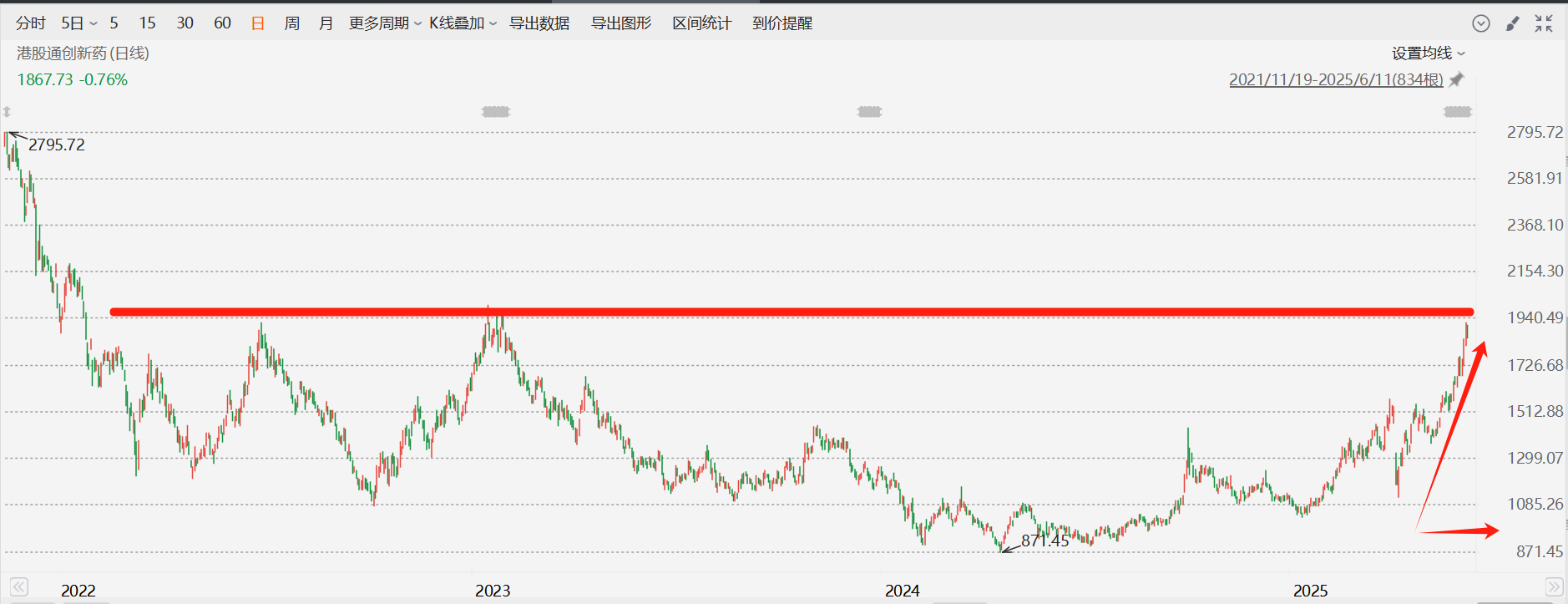Expand the 5日 period dropdown
This screenshot has height=604, width=1568.
click(79, 23)
